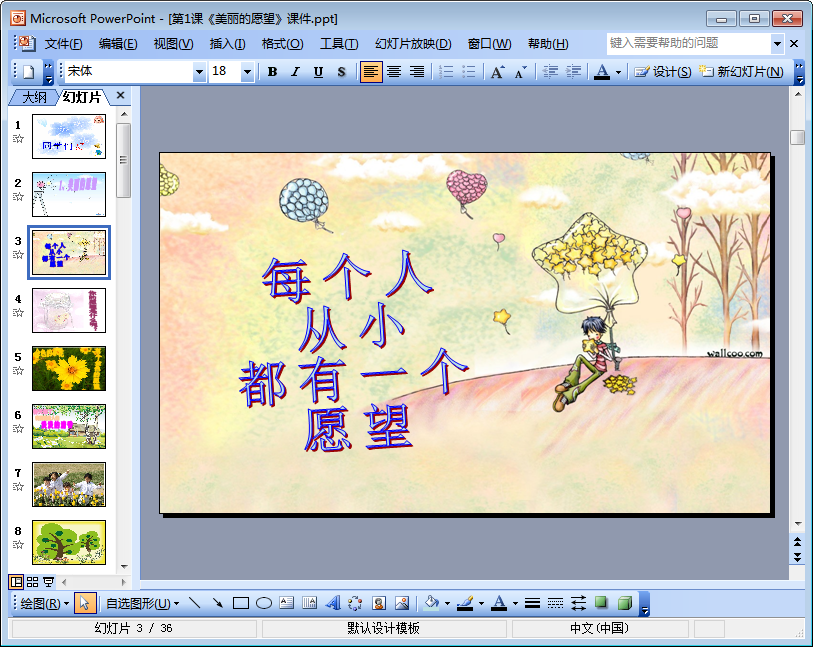Open the AutoShapes dropdown menu

(x=142, y=603)
